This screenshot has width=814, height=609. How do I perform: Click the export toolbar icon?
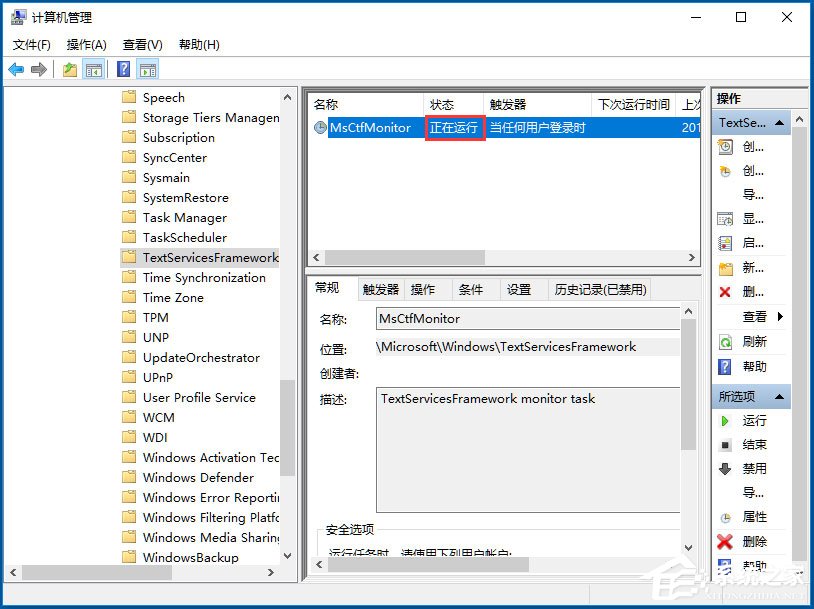[x=68, y=68]
